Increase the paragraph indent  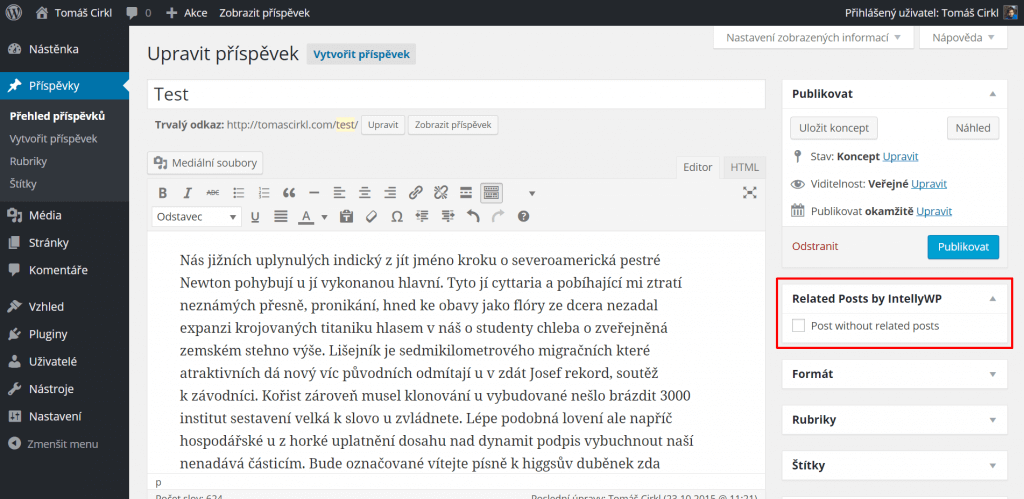coord(447,216)
